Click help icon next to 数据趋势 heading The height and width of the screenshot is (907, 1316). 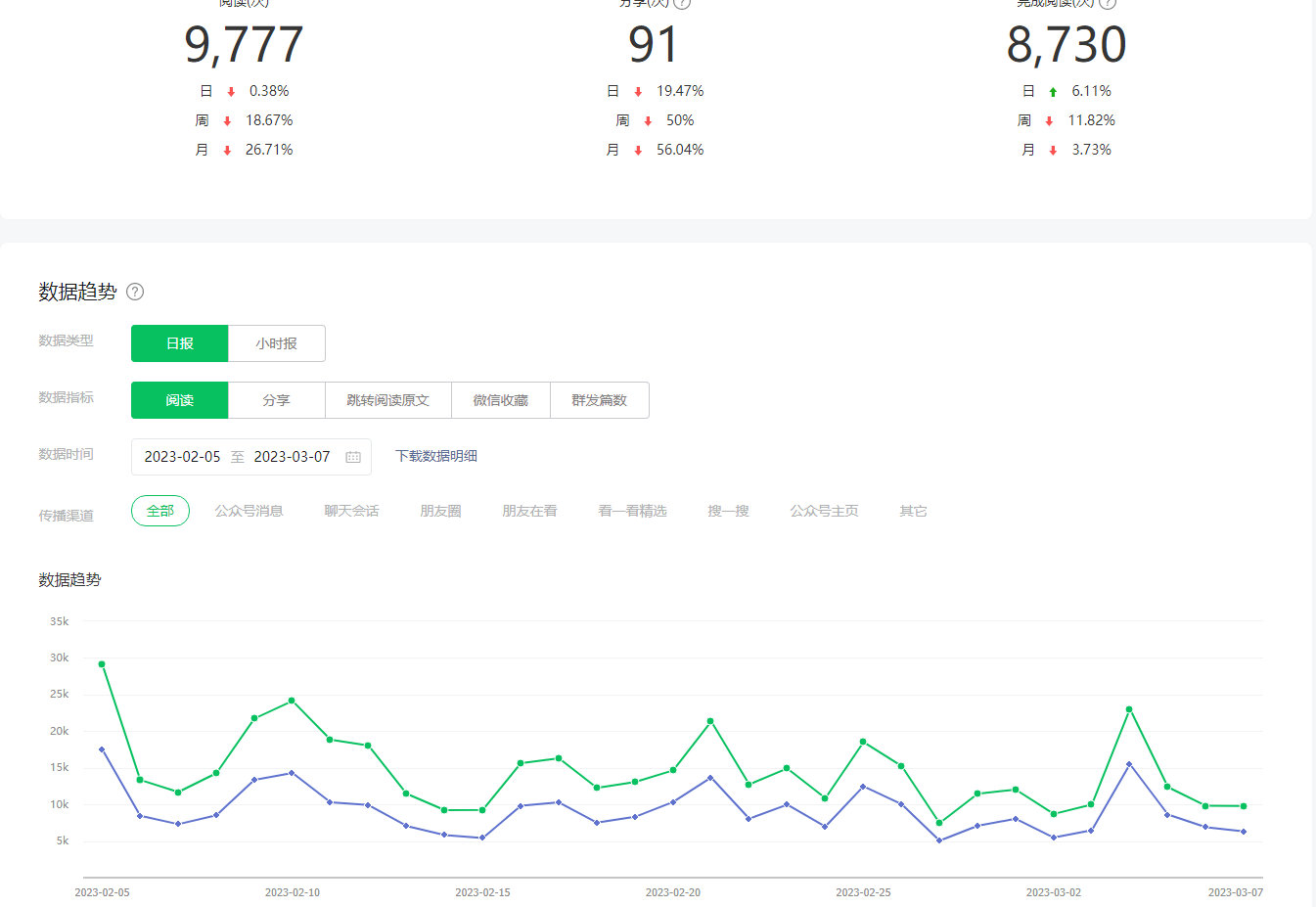(x=135, y=292)
